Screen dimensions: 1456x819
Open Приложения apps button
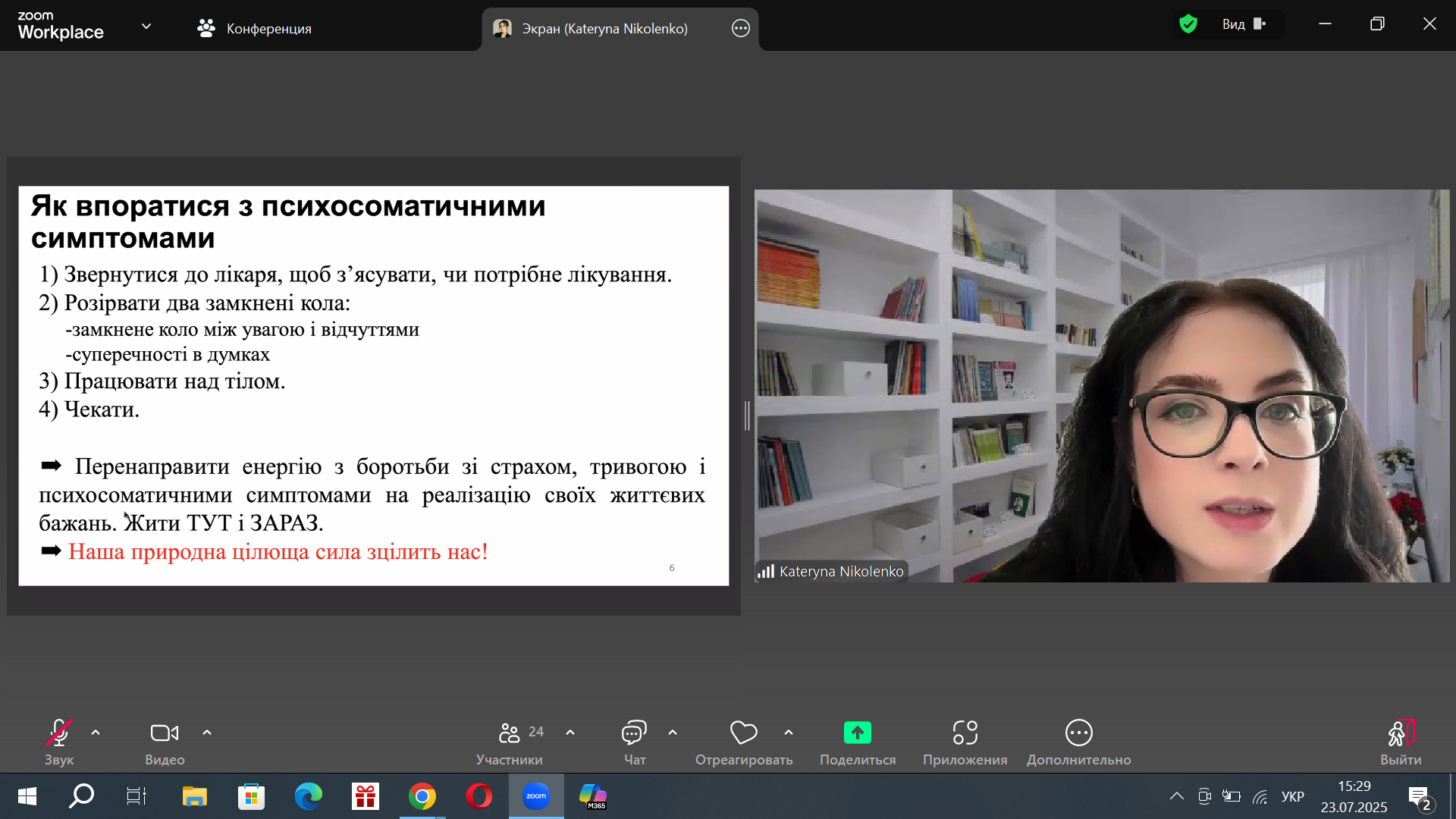965,742
